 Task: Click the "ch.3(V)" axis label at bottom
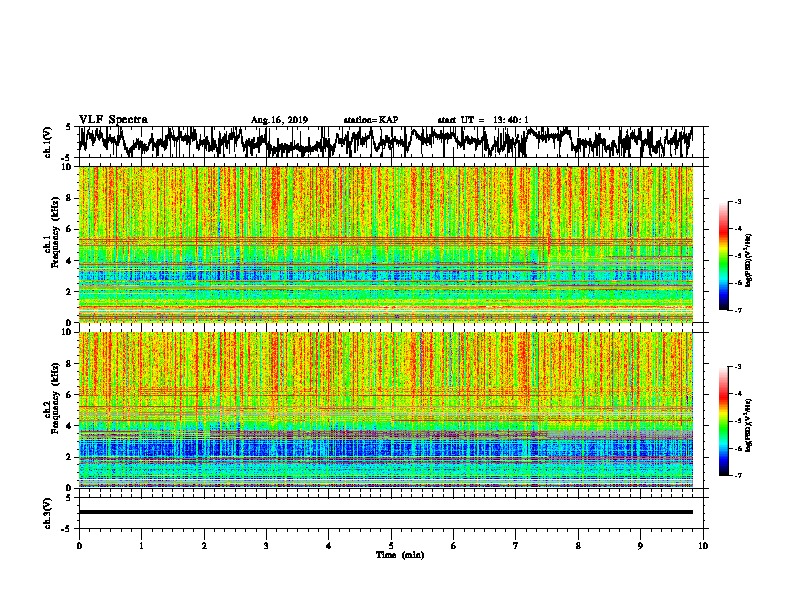[x=48, y=513]
